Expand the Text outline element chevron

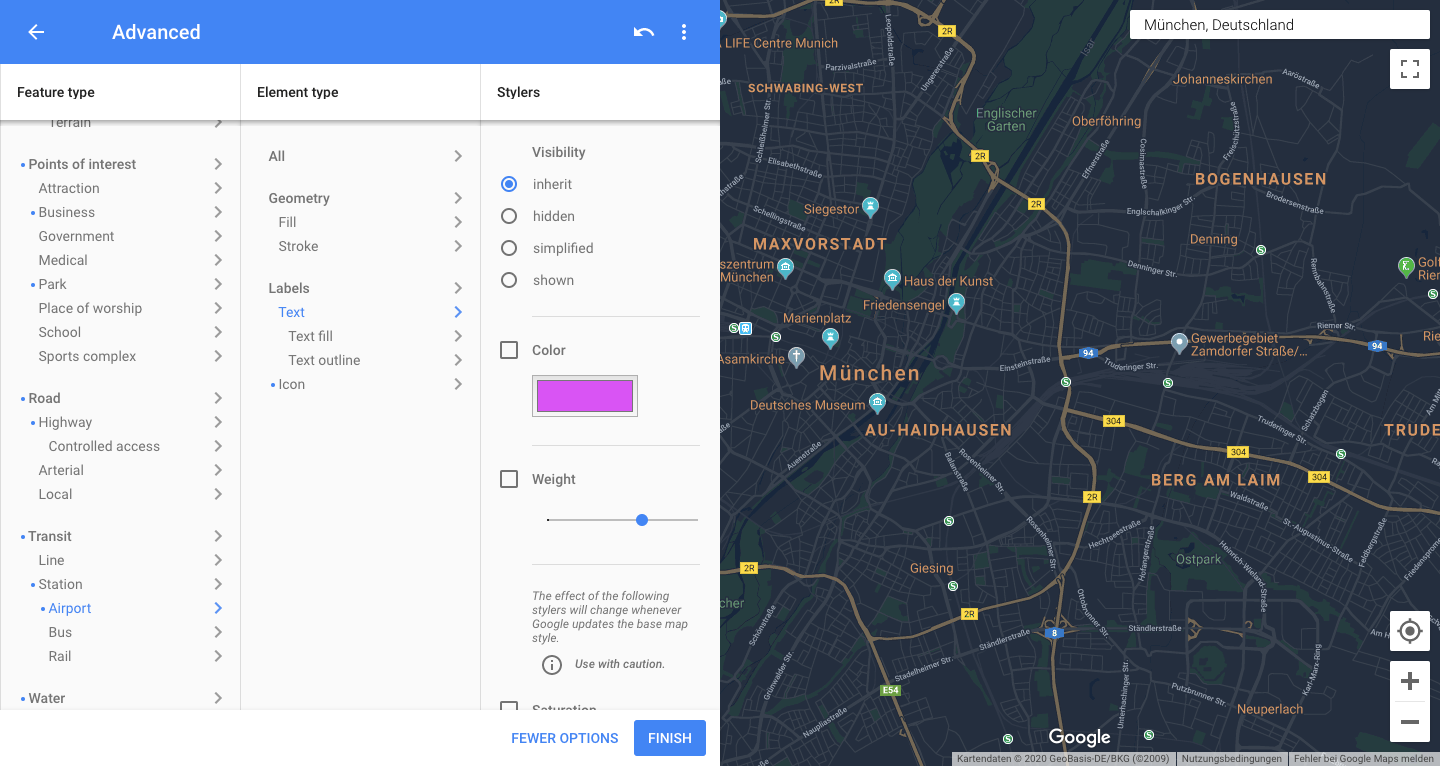[x=458, y=360]
